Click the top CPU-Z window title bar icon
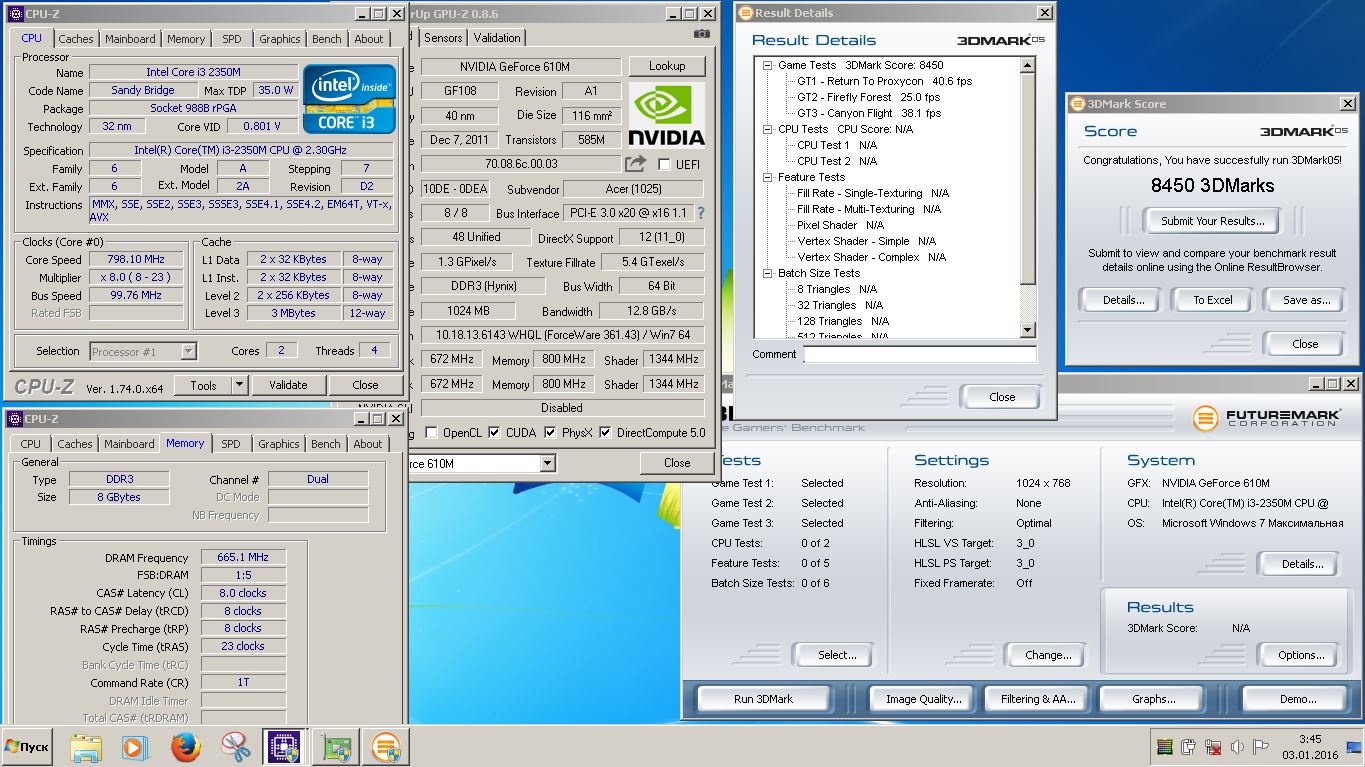Image resolution: width=1365 pixels, height=767 pixels. [x=14, y=14]
